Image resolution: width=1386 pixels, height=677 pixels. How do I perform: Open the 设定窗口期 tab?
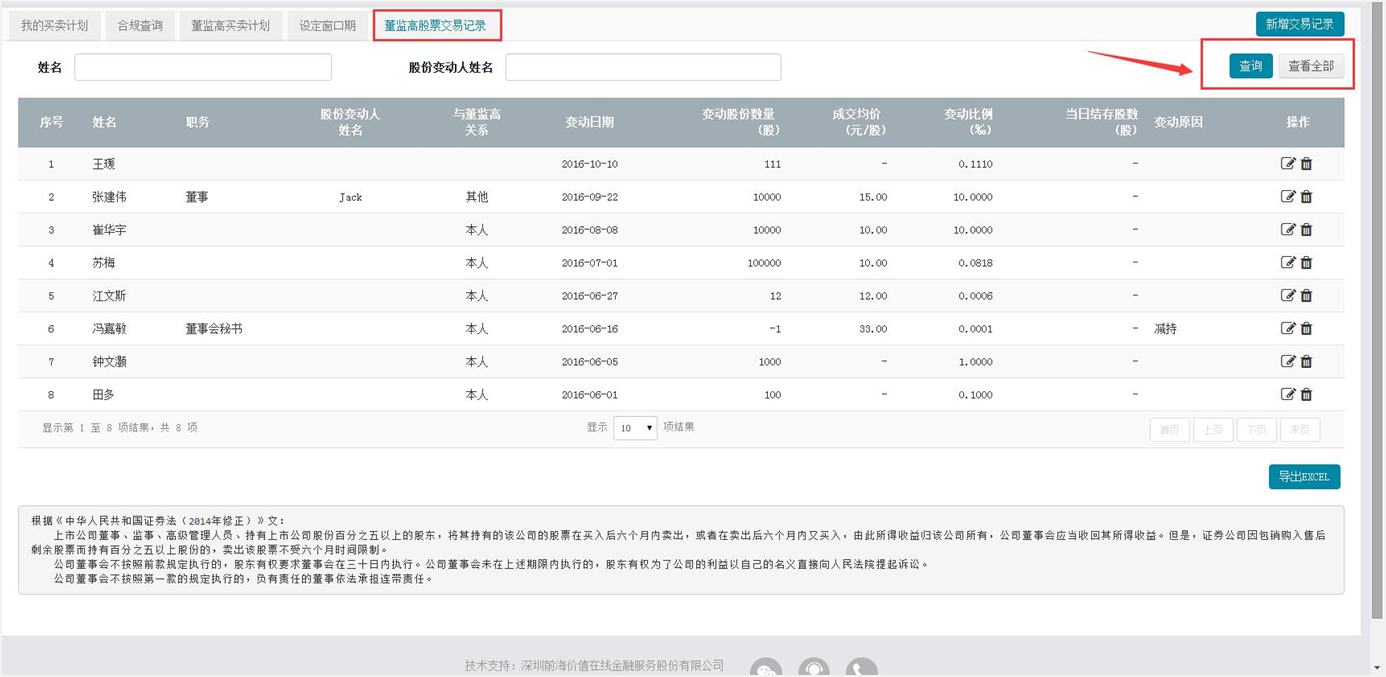(328, 25)
